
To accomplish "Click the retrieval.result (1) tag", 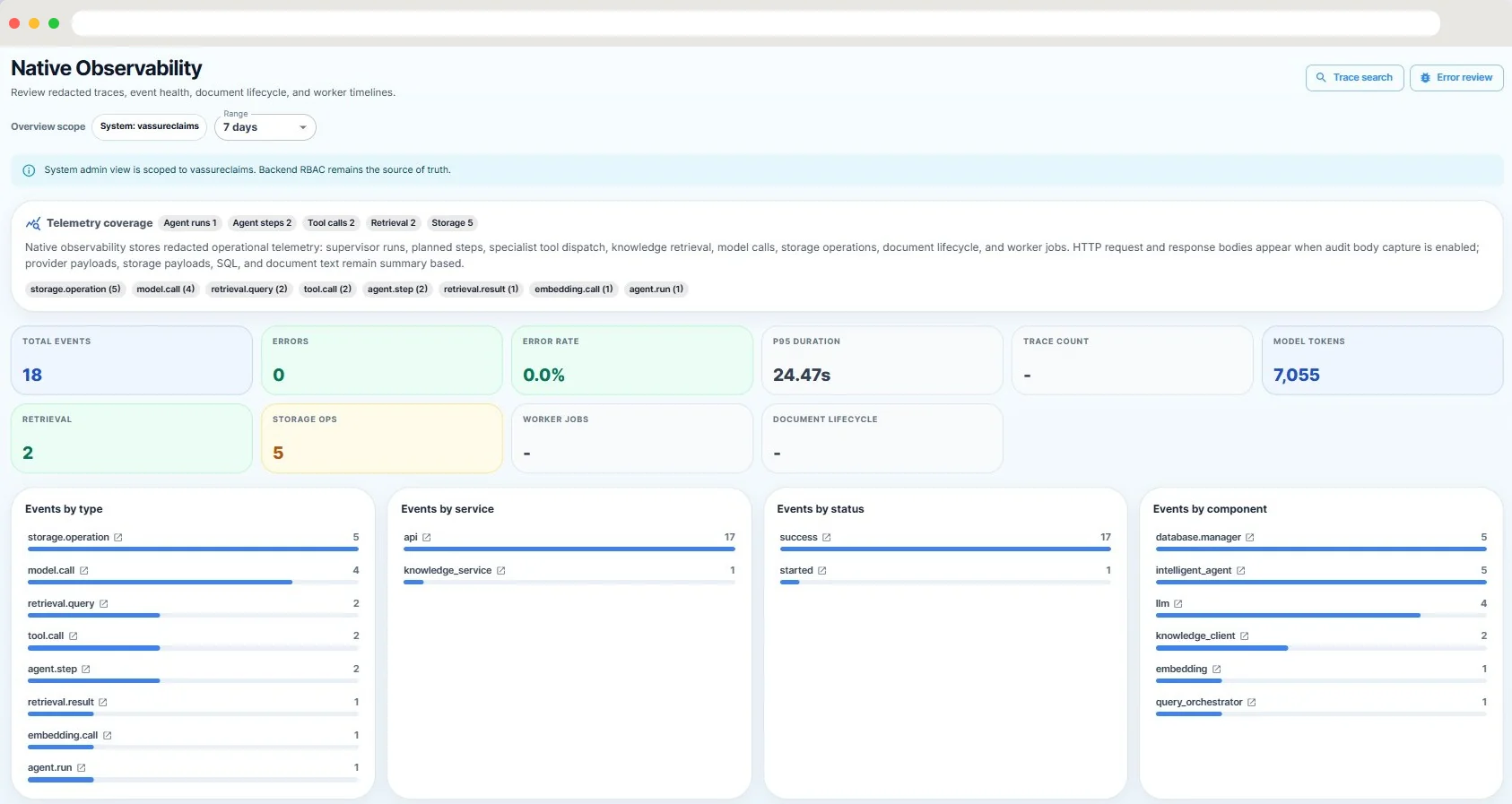I will tap(481, 290).
